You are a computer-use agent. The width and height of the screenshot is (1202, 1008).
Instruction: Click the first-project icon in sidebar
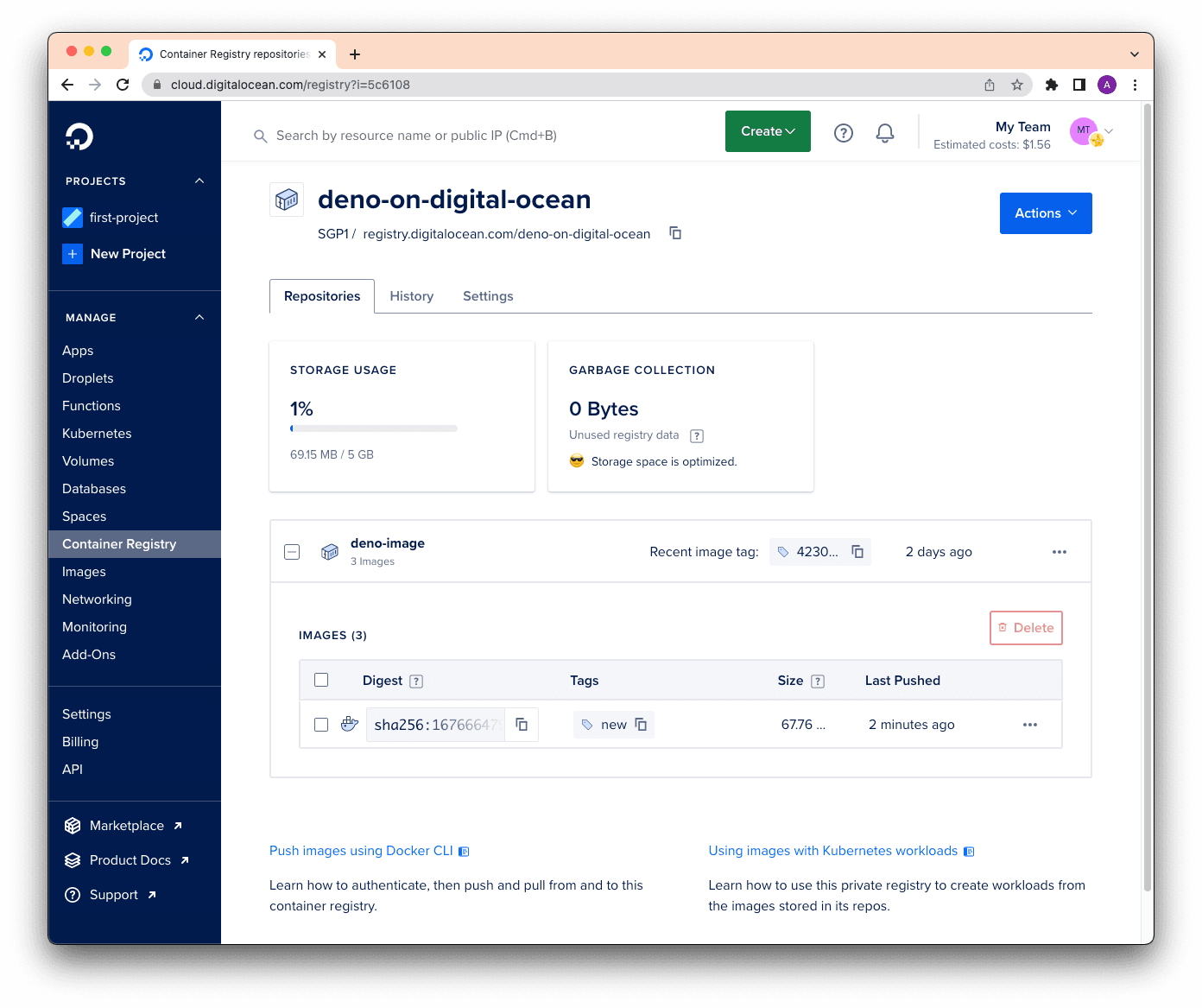(x=73, y=218)
